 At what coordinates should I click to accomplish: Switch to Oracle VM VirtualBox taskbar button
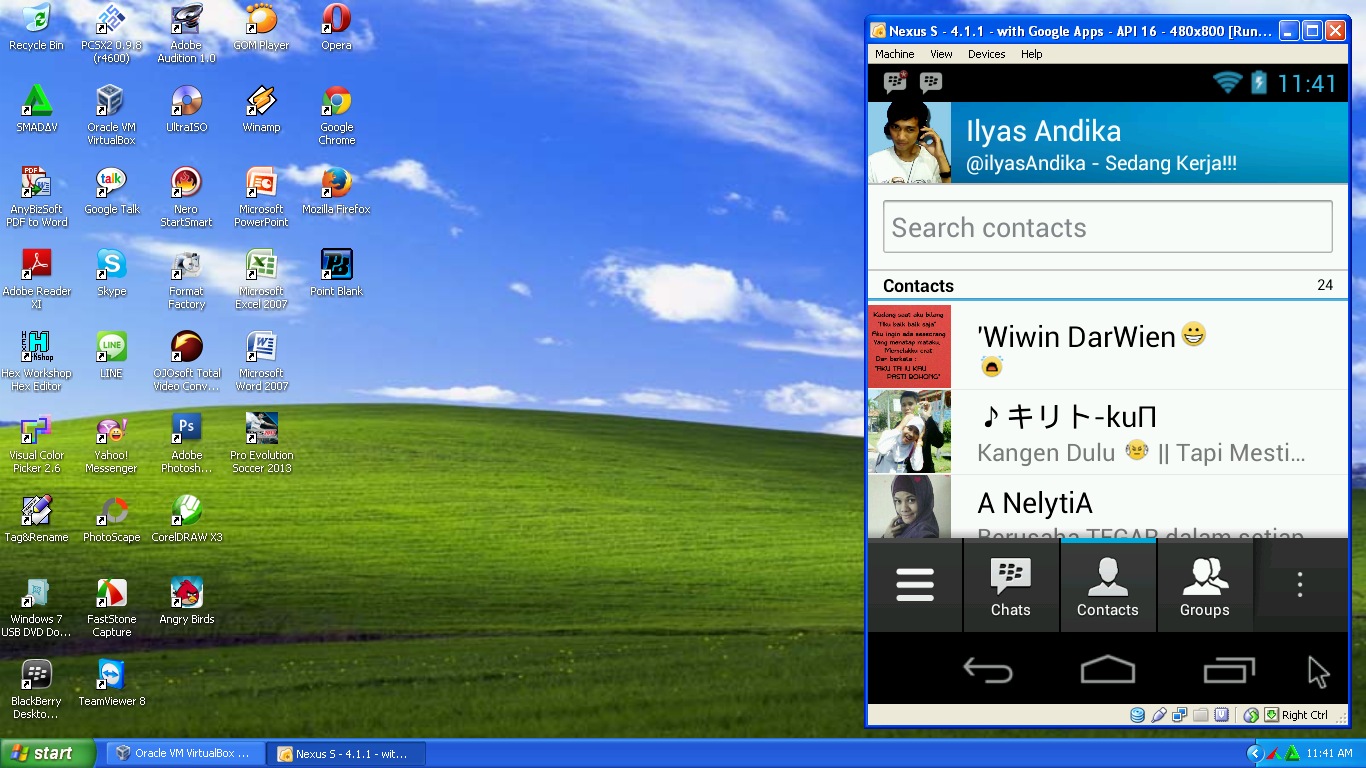tap(186, 753)
